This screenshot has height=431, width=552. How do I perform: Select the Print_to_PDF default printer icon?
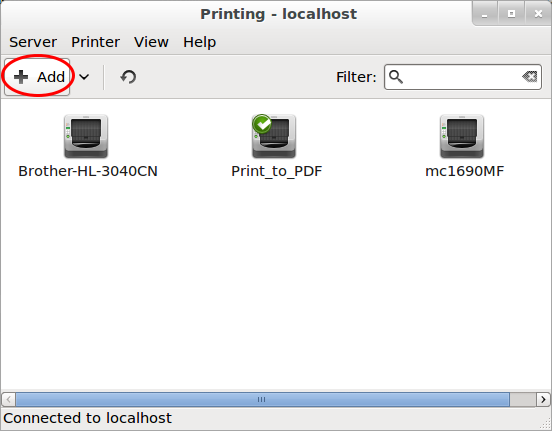[x=274, y=136]
